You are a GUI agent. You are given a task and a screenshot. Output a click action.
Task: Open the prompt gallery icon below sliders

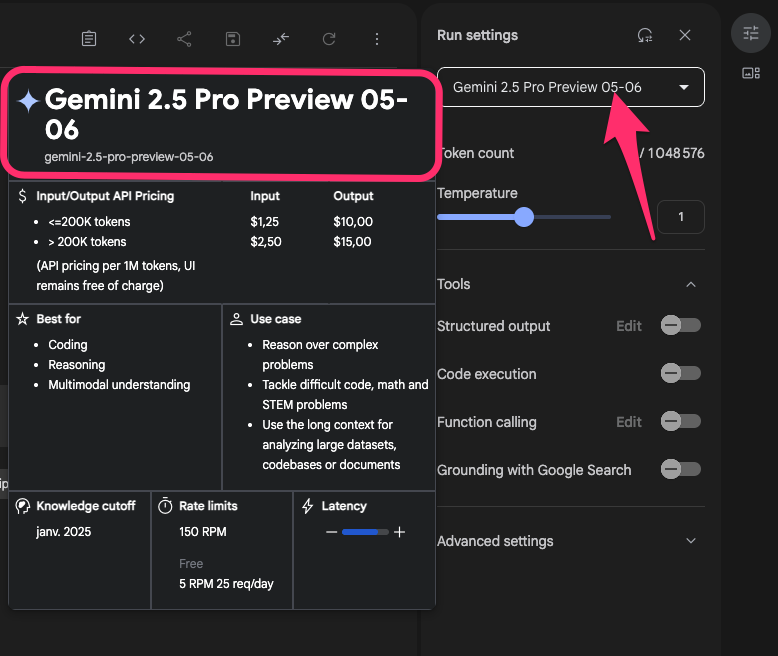(x=751, y=73)
